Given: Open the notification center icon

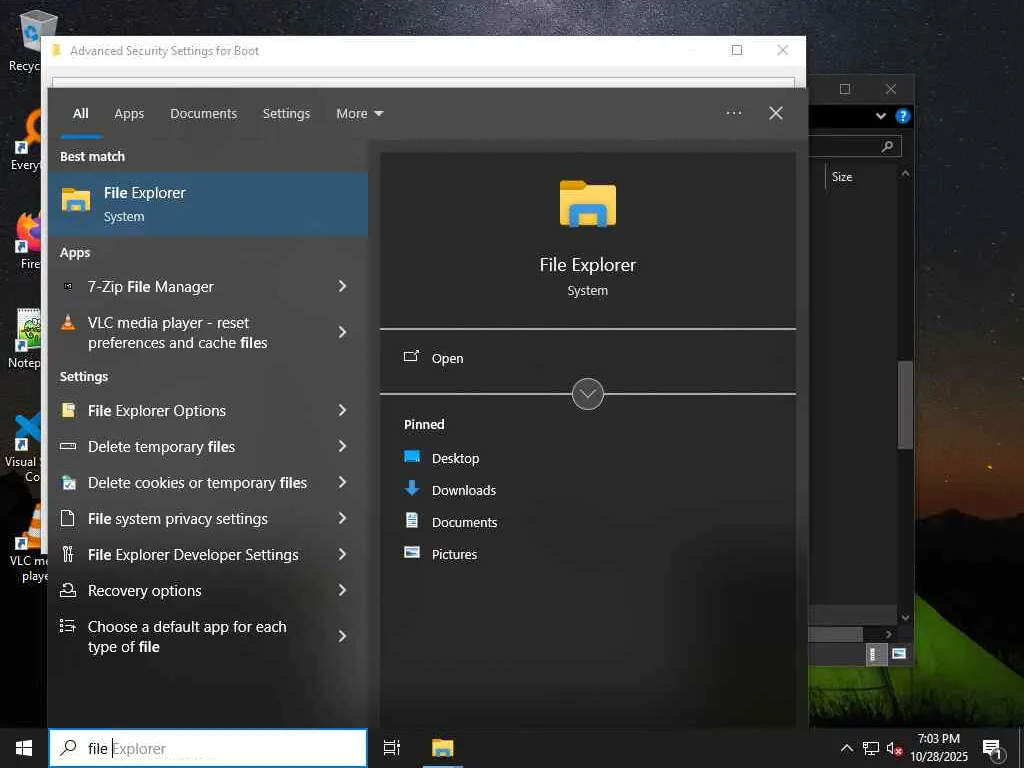Looking at the screenshot, I should [x=992, y=748].
